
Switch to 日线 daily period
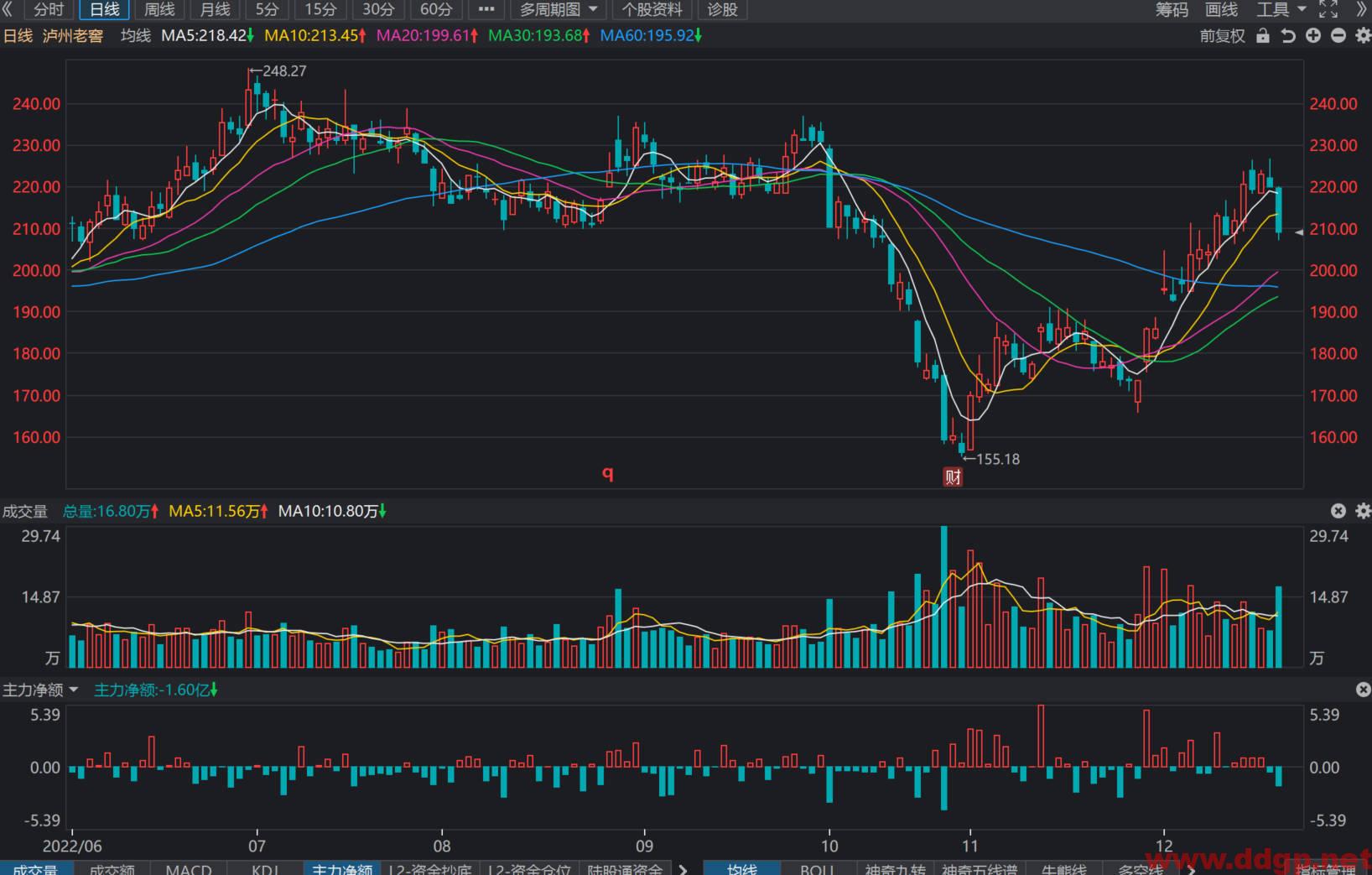105,10
